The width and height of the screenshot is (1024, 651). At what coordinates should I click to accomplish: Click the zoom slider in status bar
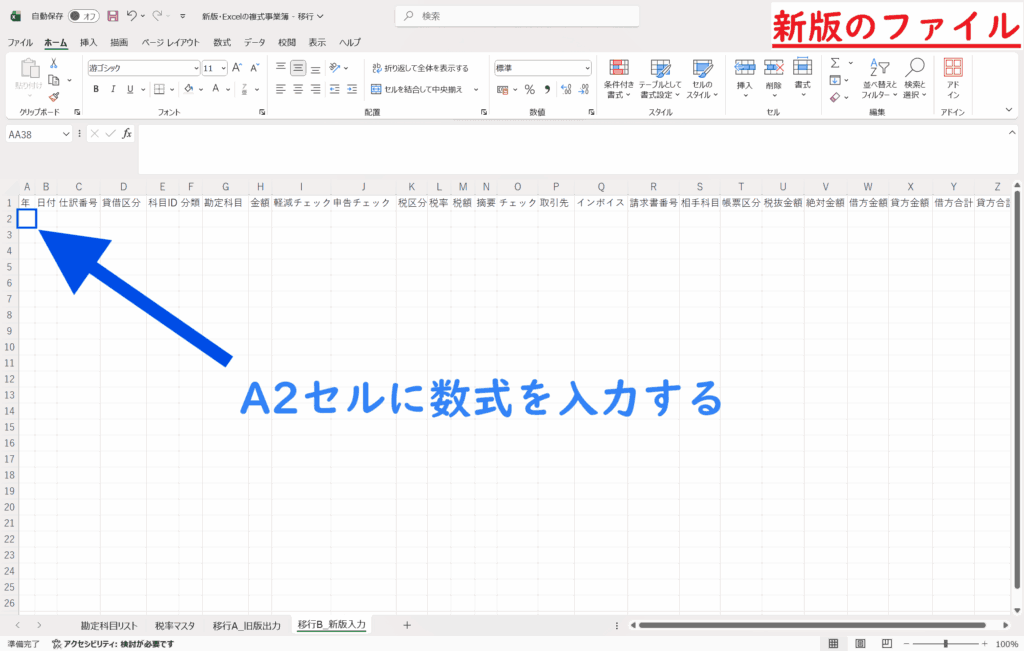pos(945,644)
